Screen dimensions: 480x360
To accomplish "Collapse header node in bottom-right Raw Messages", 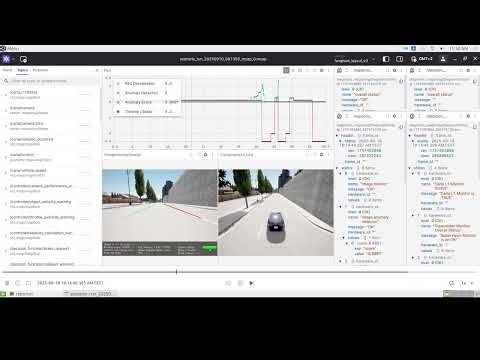I will [410, 135].
